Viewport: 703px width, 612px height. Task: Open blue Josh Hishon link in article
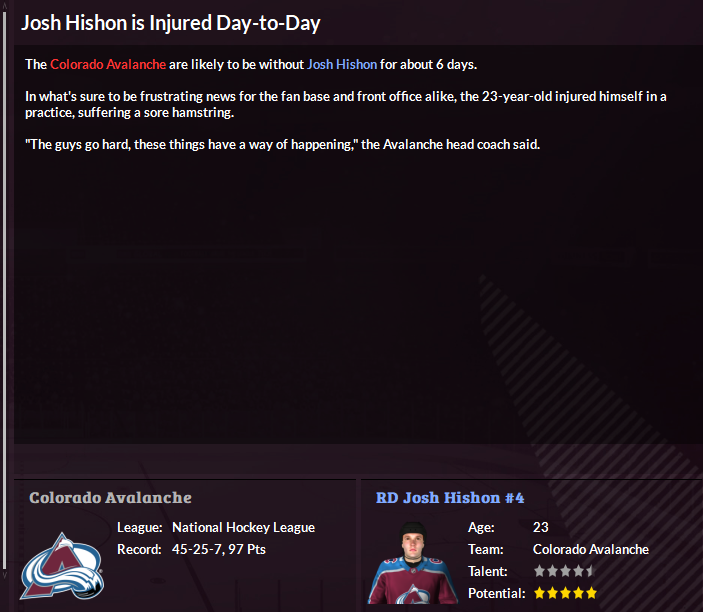tap(342, 64)
